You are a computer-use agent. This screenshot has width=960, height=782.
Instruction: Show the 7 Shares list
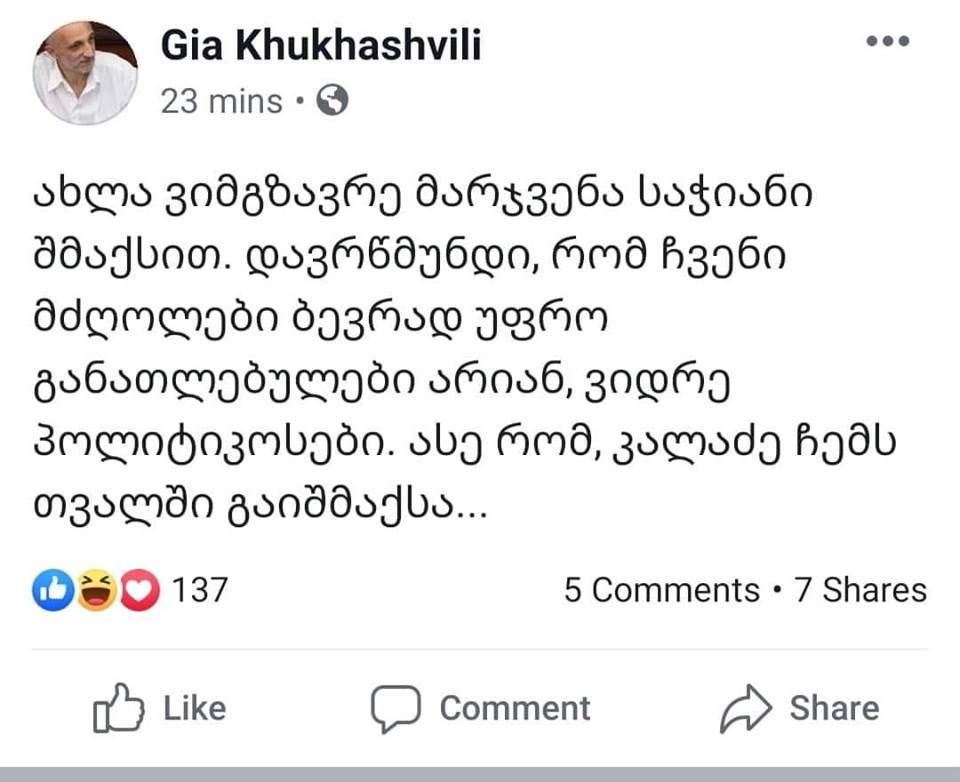[860, 590]
